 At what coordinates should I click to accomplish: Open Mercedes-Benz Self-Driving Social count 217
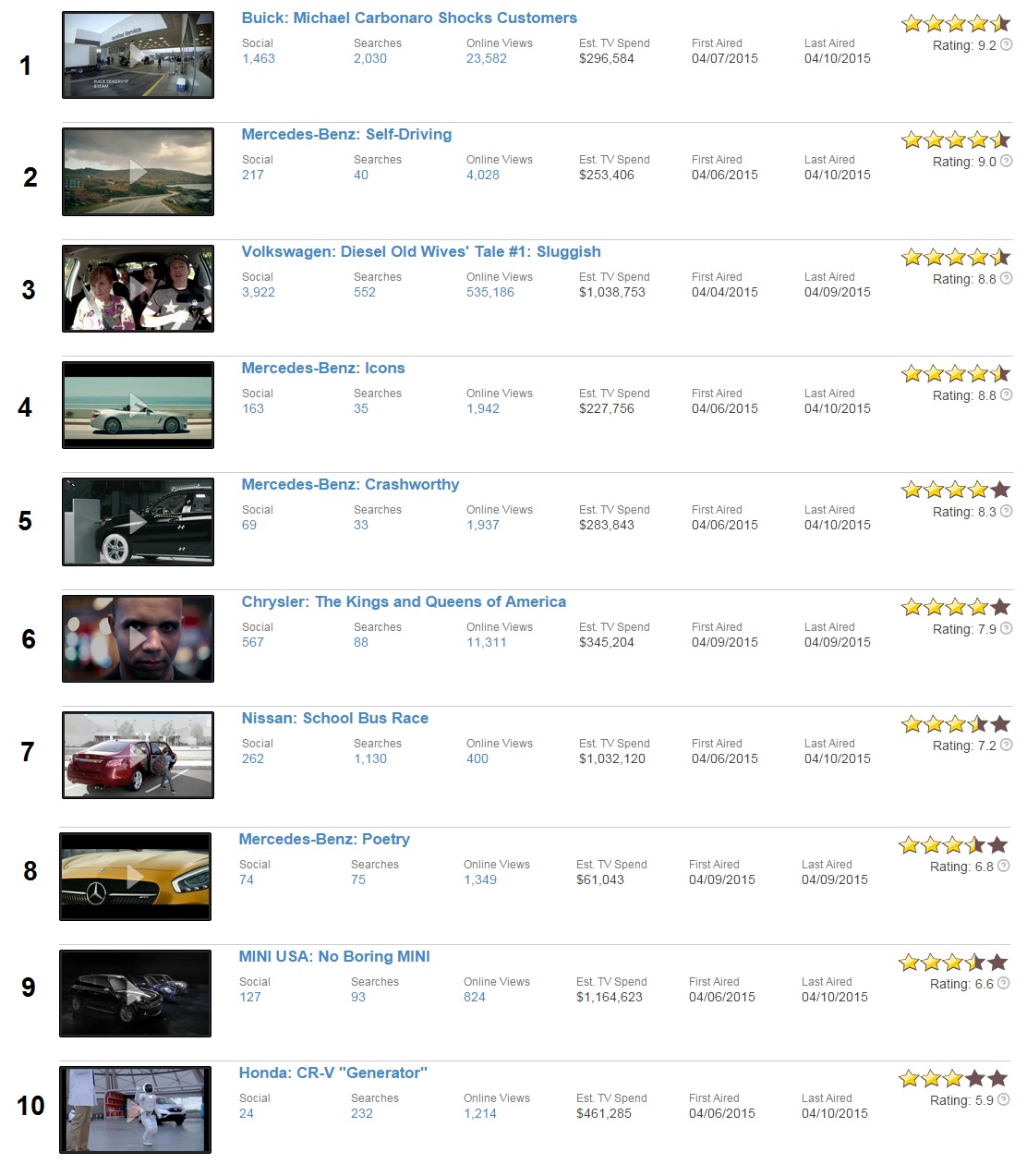click(x=253, y=175)
